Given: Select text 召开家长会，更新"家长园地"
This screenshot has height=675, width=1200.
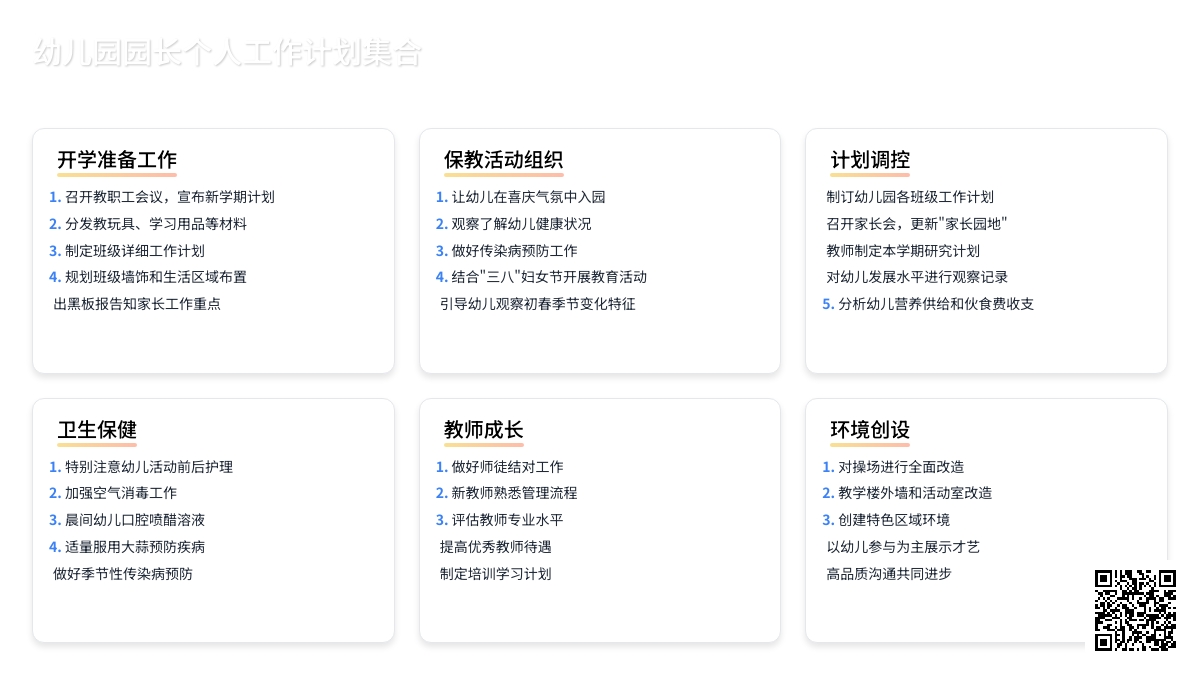Looking at the screenshot, I should [916, 224].
